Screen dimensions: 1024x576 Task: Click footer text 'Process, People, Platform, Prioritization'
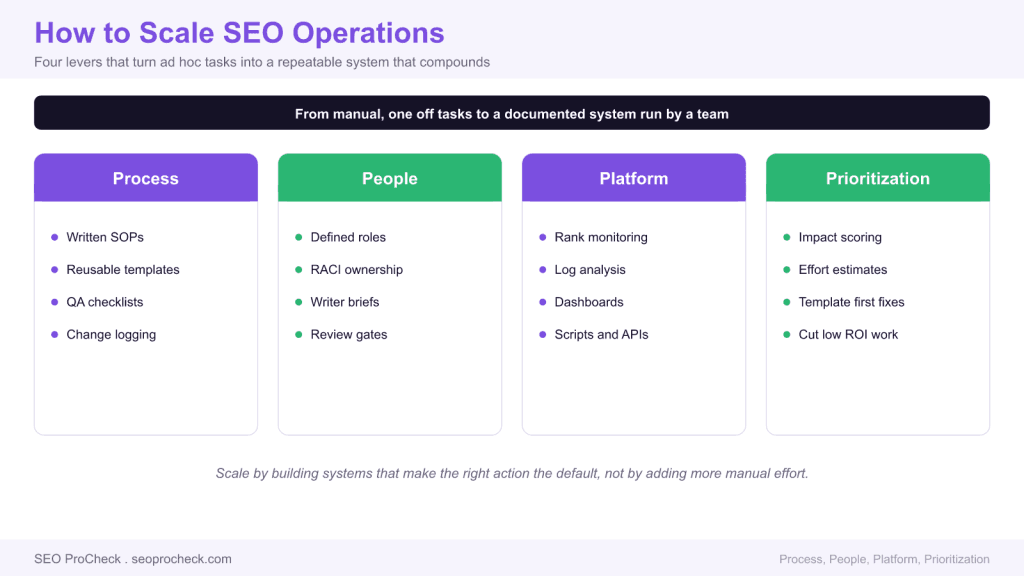point(884,559)
